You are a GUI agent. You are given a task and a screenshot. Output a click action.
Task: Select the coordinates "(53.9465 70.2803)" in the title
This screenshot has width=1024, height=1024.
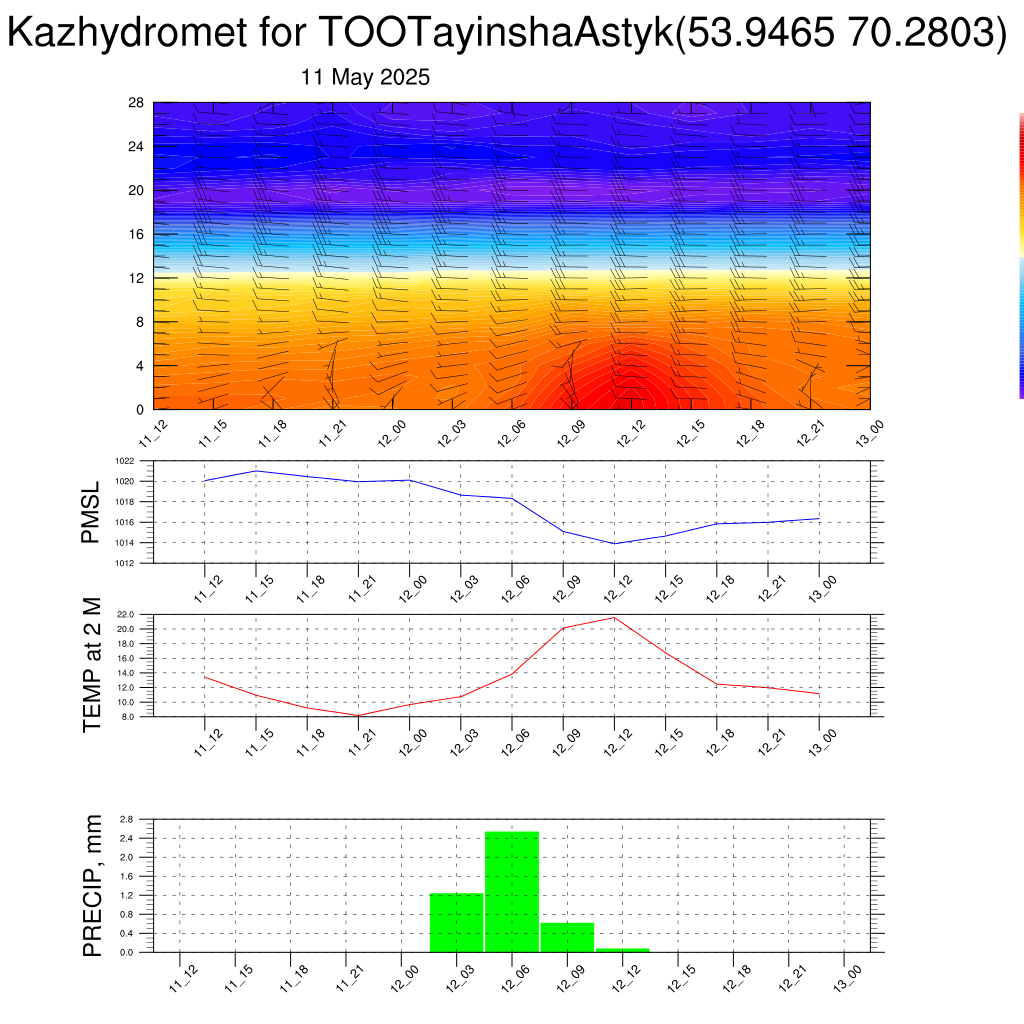(841, 32)
